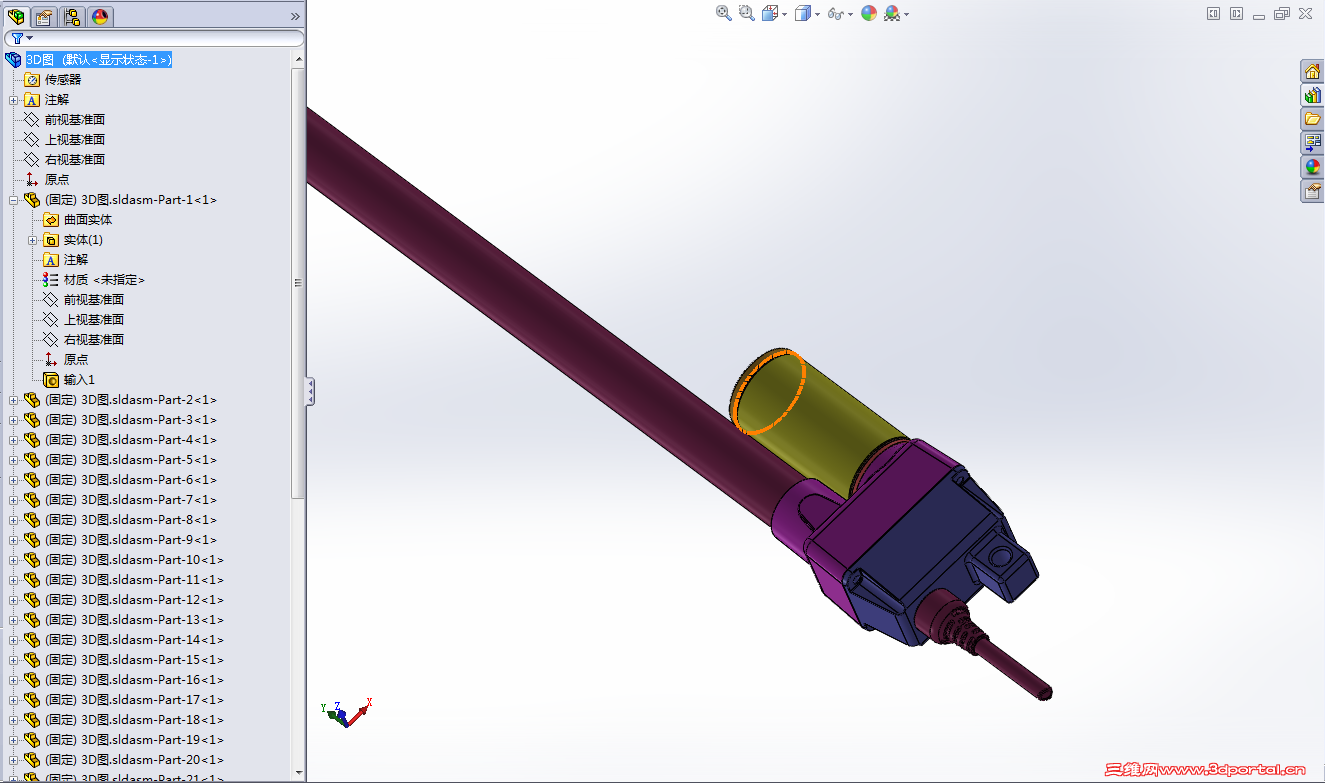
Task: Select component 3D图.sldasm-Part-17<1>
Action: 134,700
